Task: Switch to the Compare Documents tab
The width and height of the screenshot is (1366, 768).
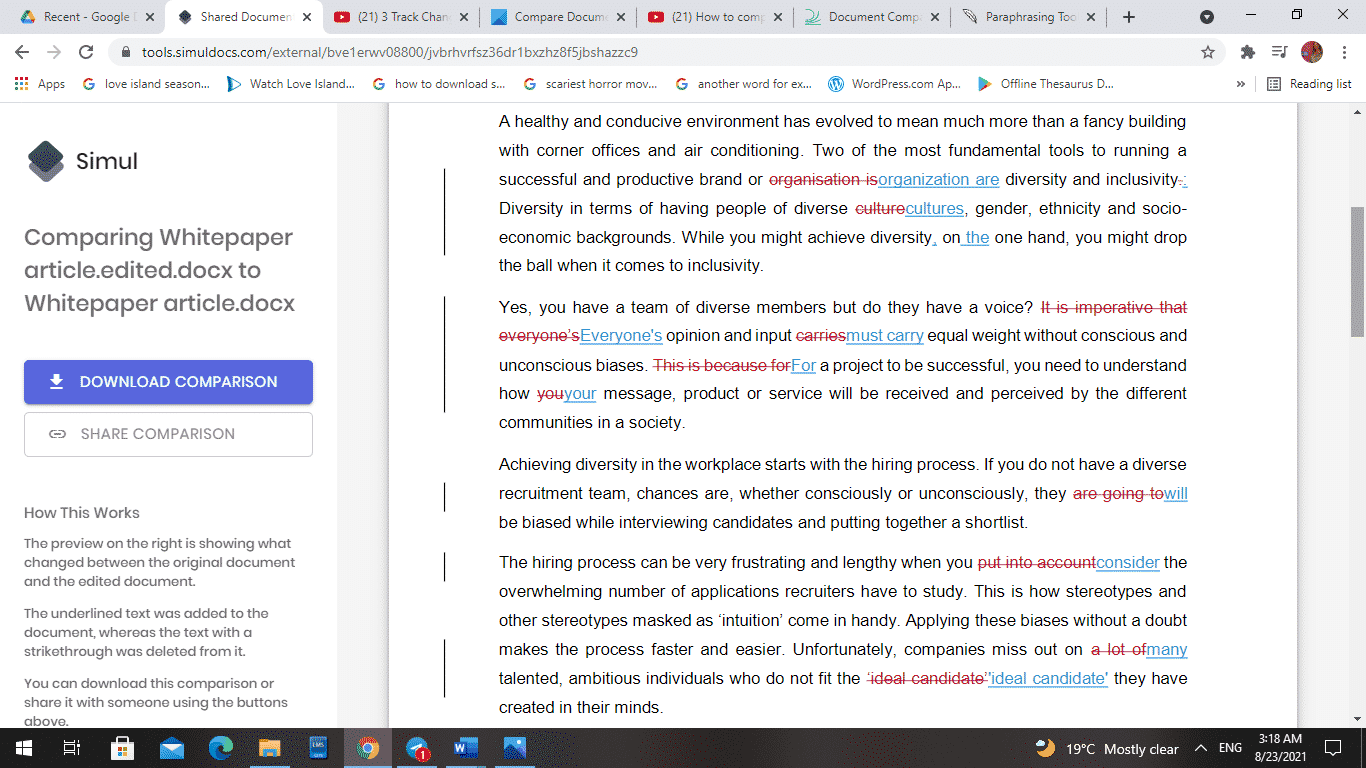Action: pyautogui.click(x=558, y=17)
